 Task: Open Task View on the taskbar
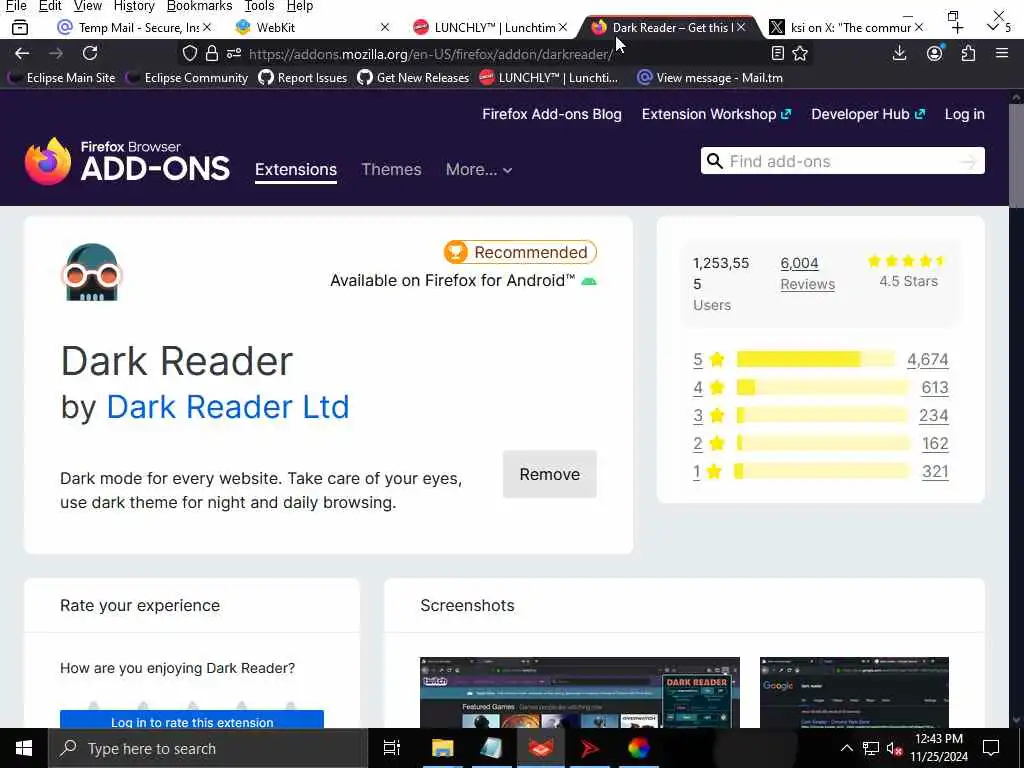pyautogui.click(x=391, y=748)
